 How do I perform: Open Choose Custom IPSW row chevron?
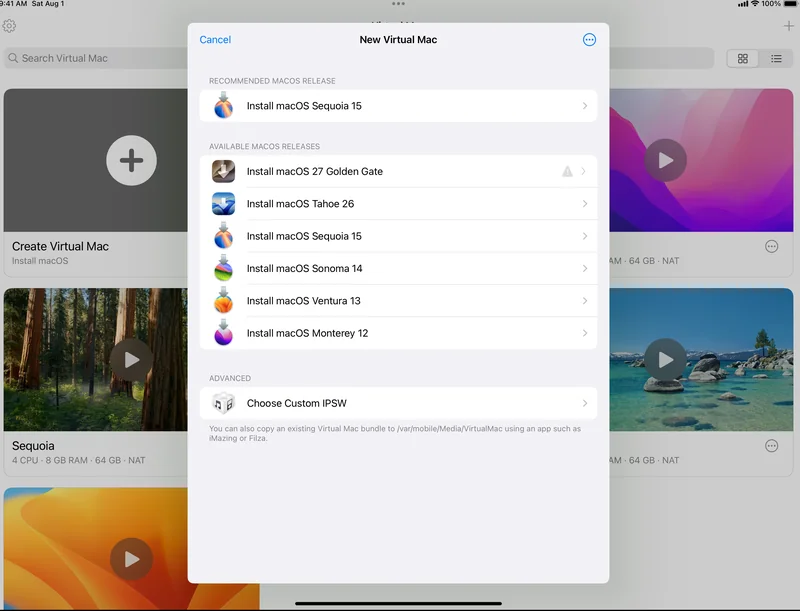tap(585, 403)
